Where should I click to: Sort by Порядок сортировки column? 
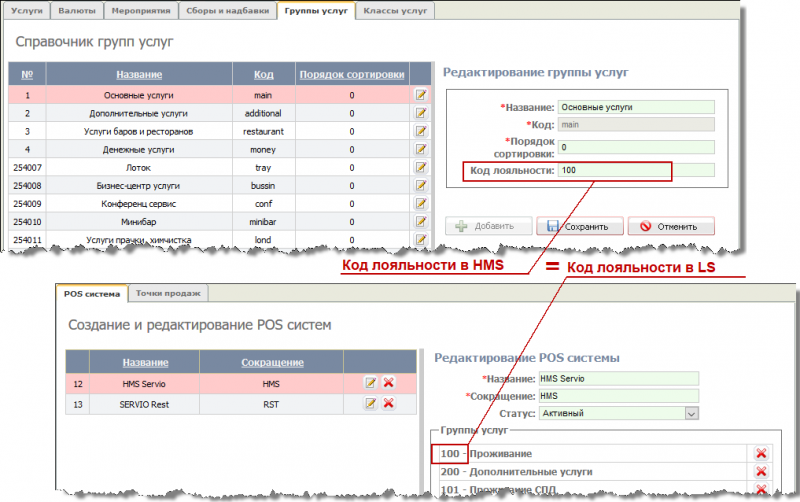(352, 74)
